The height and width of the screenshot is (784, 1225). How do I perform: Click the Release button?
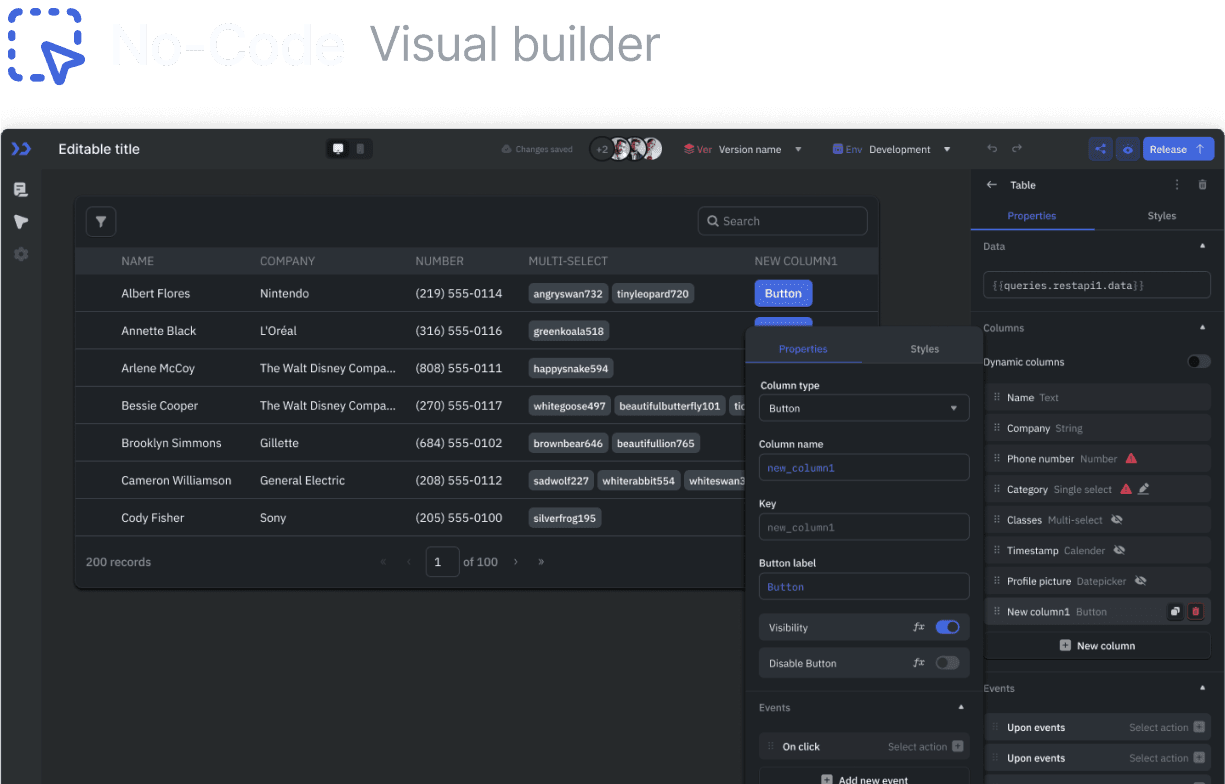click(x=1177, y=149)
